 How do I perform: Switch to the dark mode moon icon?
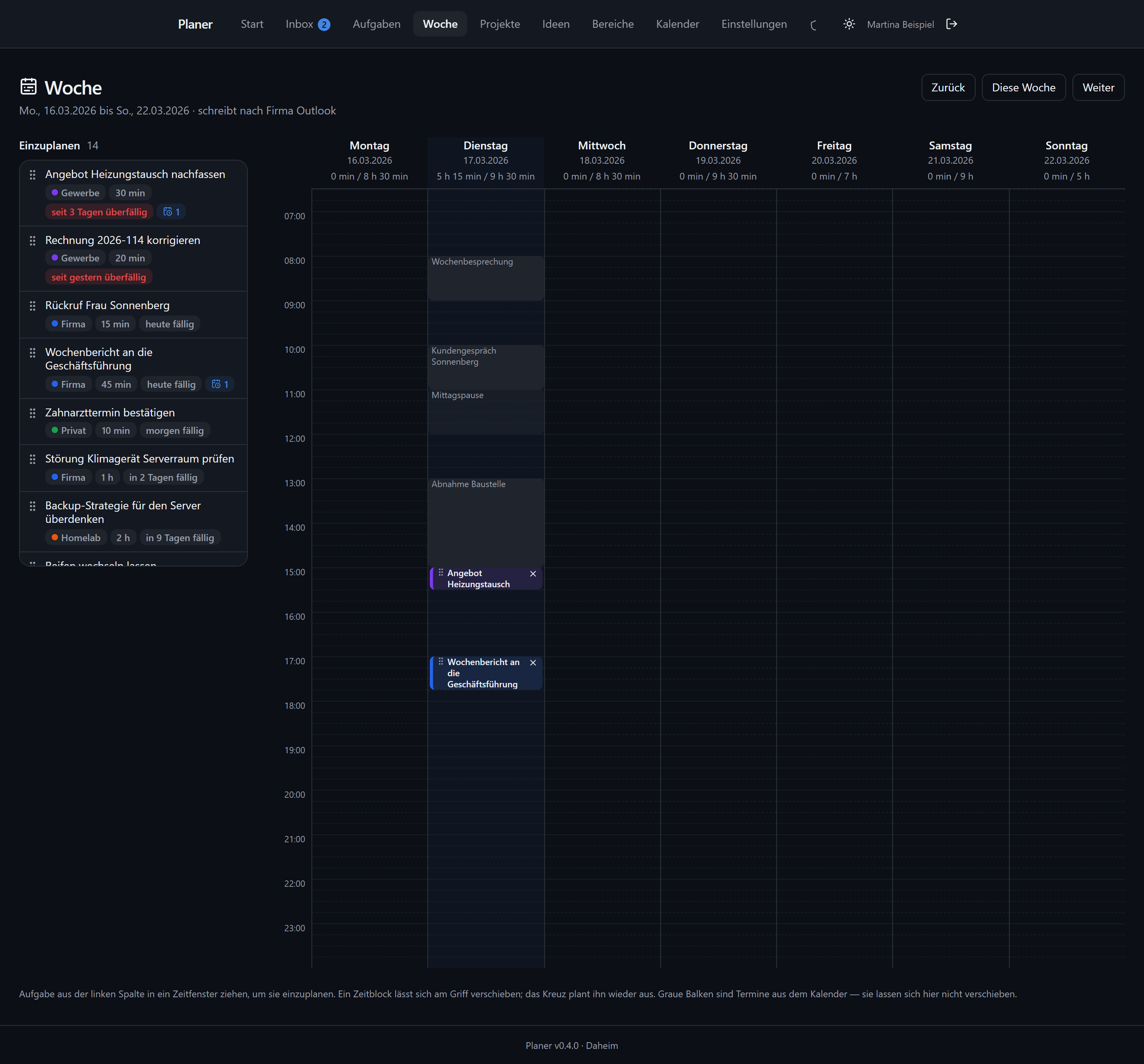[x=814, y=25]
